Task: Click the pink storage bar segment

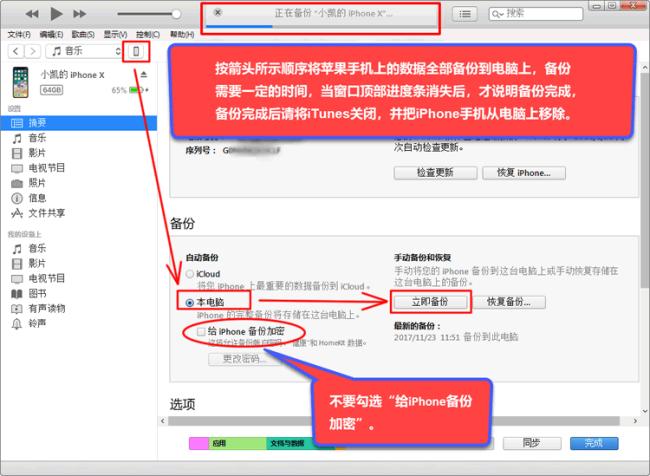Action: coord(199,443)
